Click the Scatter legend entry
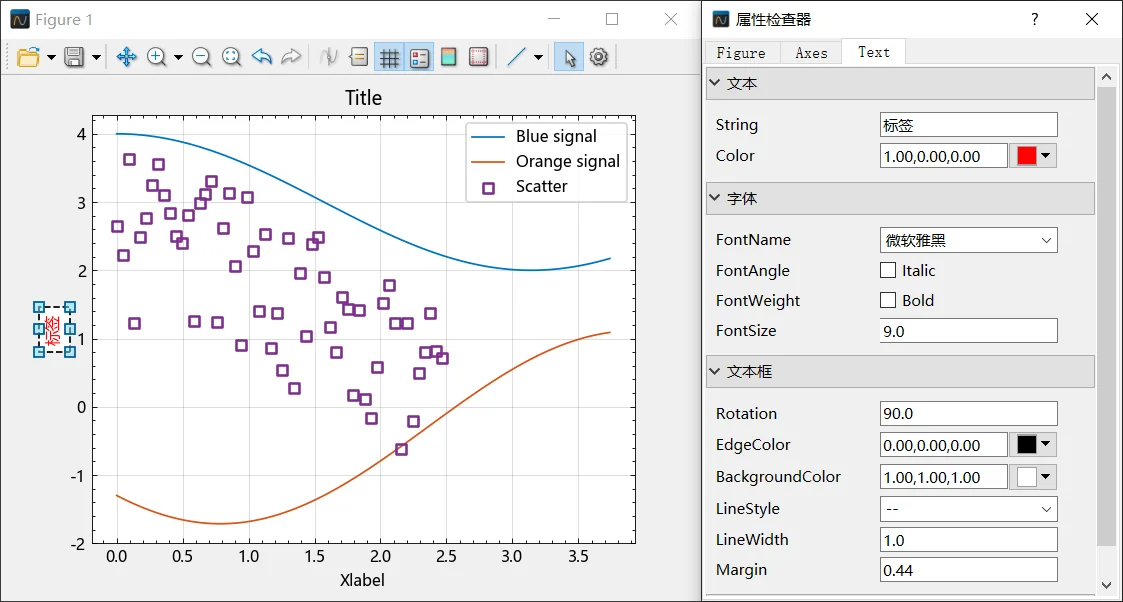The height and width of the screenshot is (602, 1123). (541, 186)
